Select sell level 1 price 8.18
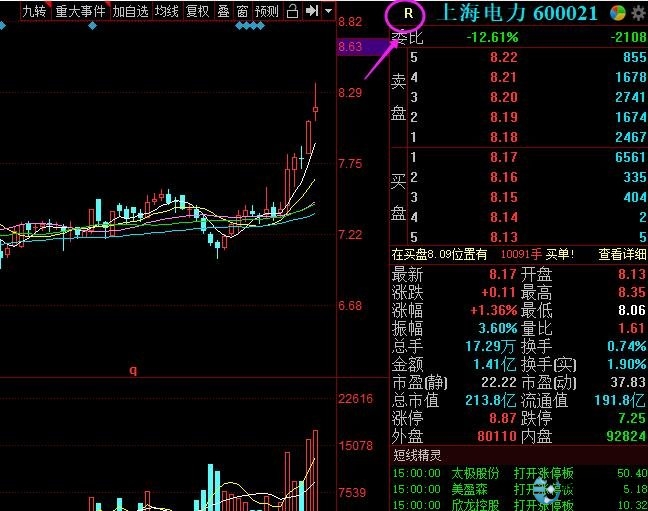The height and width of the screenshot is (511, 648). click(x=504, y=137)
